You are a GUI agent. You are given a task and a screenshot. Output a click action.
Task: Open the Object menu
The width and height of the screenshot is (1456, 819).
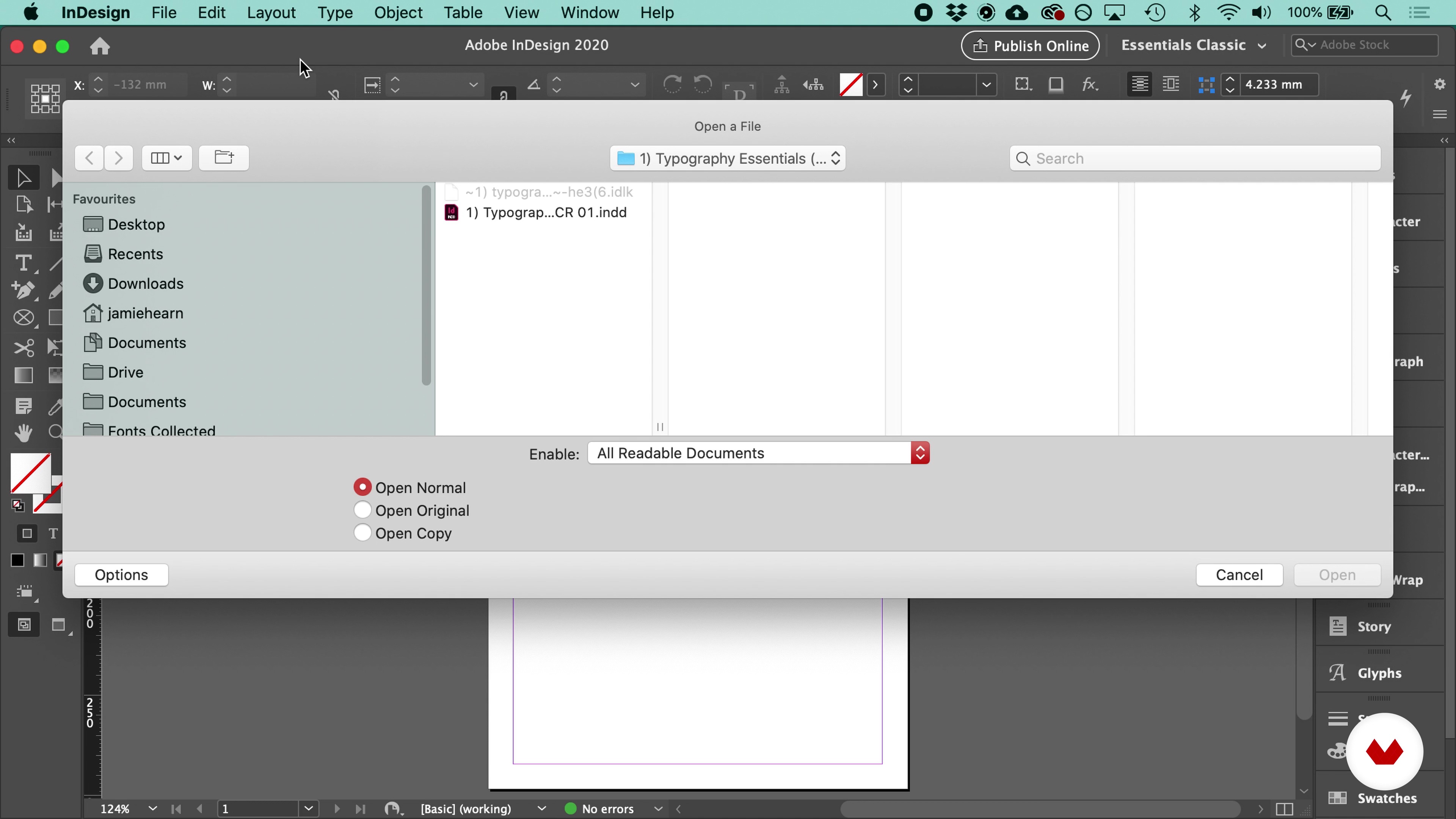398,13
